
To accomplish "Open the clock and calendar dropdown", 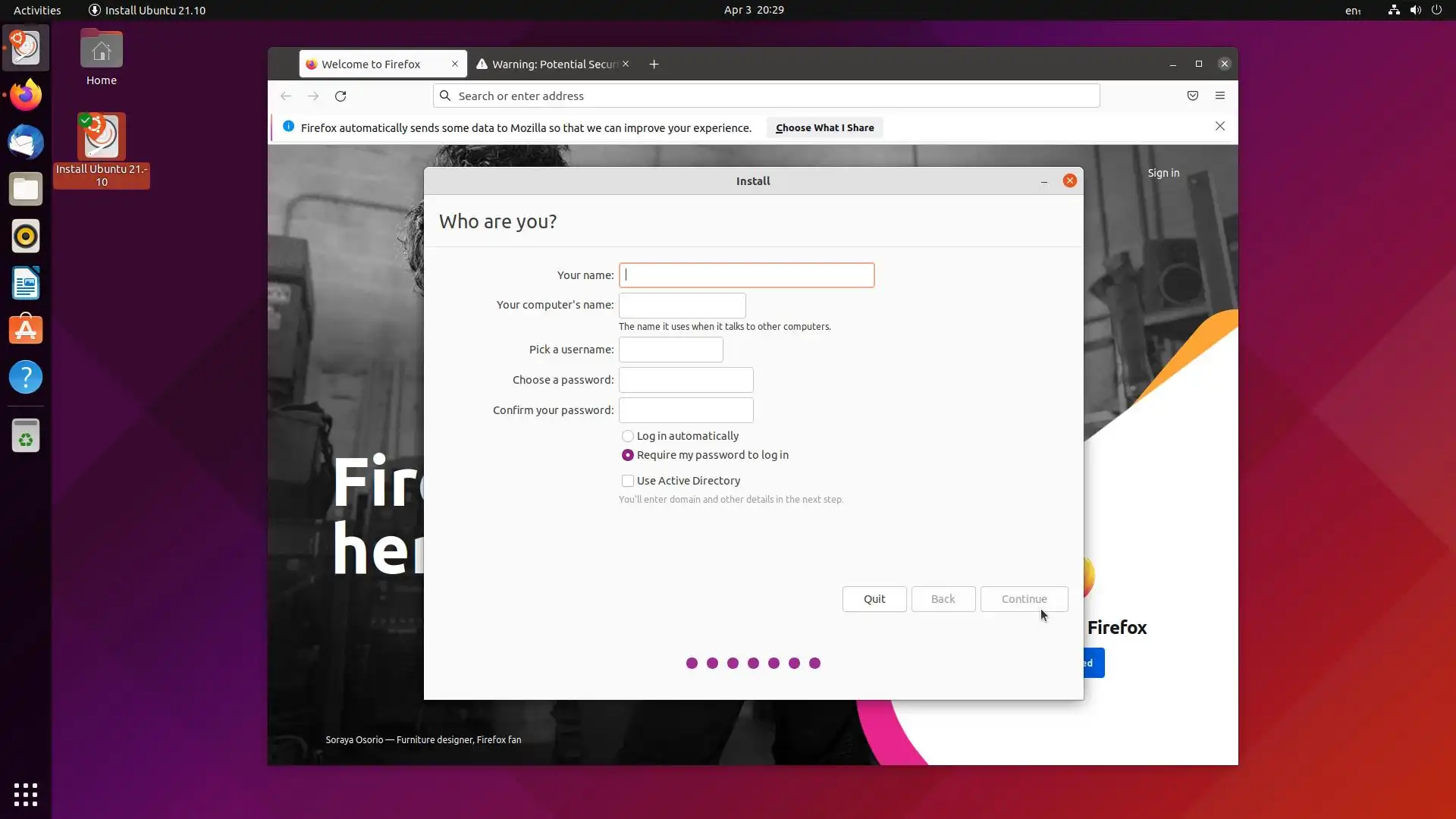I will click(x=754, y=10).
